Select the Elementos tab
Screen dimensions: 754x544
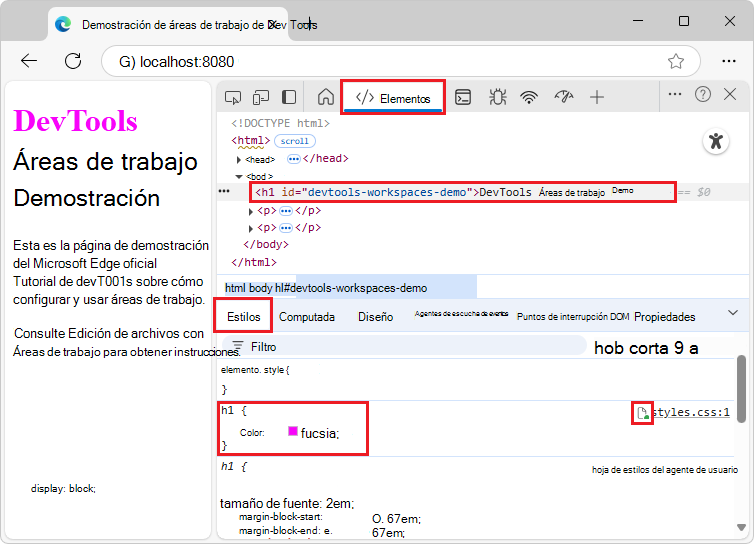(x=393, y=98)
